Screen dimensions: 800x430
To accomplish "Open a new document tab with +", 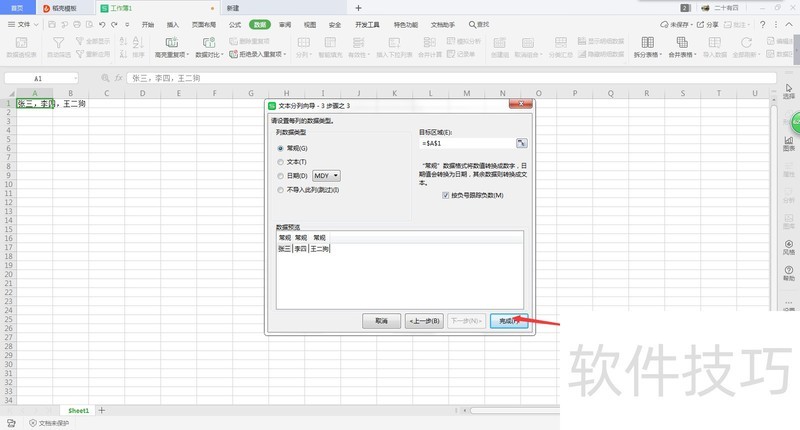I will [x=358, y=8].
